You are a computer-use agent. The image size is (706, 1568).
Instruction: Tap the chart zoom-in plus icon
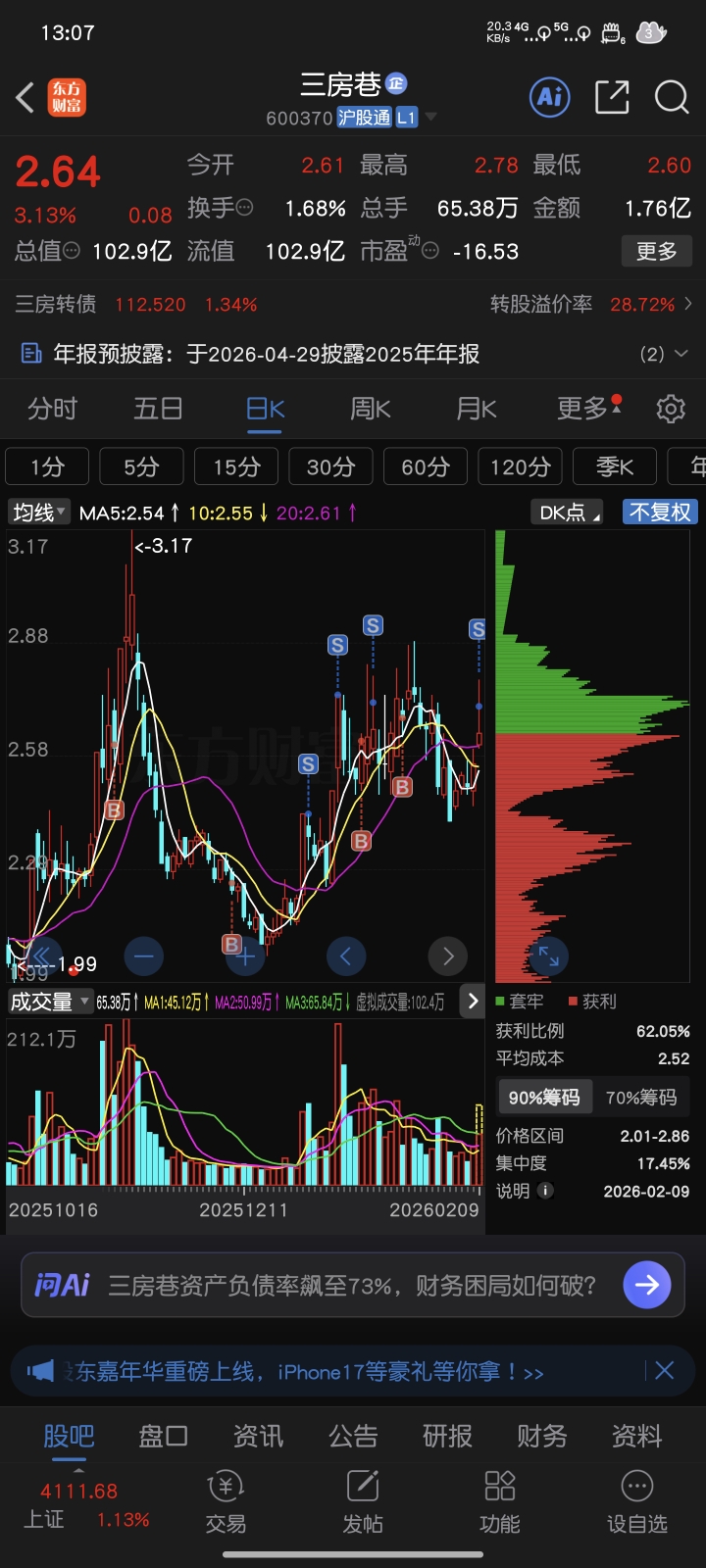[x=245, y=955]
